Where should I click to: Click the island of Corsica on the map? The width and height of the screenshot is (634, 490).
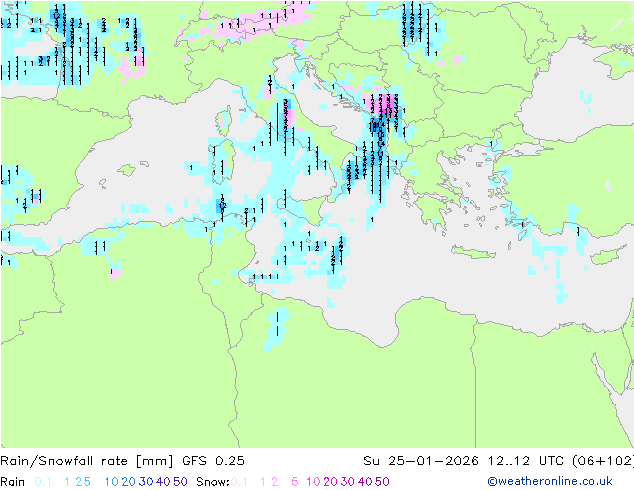point(224,120)
